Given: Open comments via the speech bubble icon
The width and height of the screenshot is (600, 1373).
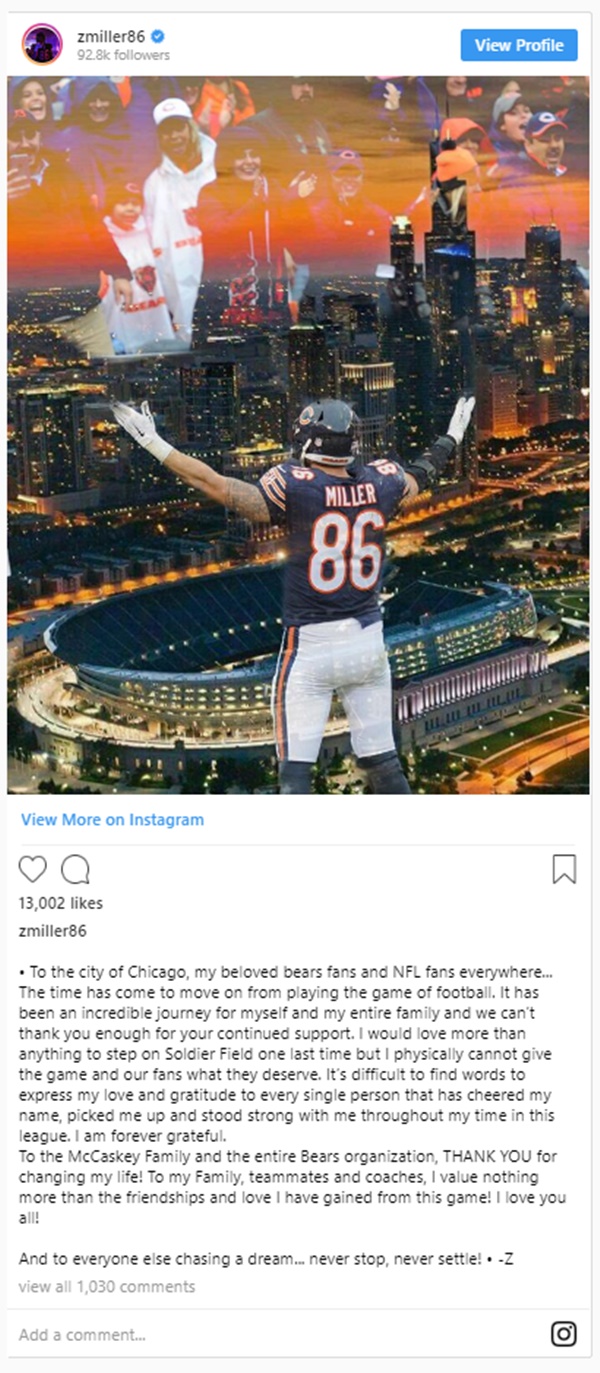Looking at the screenshot, I should (x=75, y=869).
